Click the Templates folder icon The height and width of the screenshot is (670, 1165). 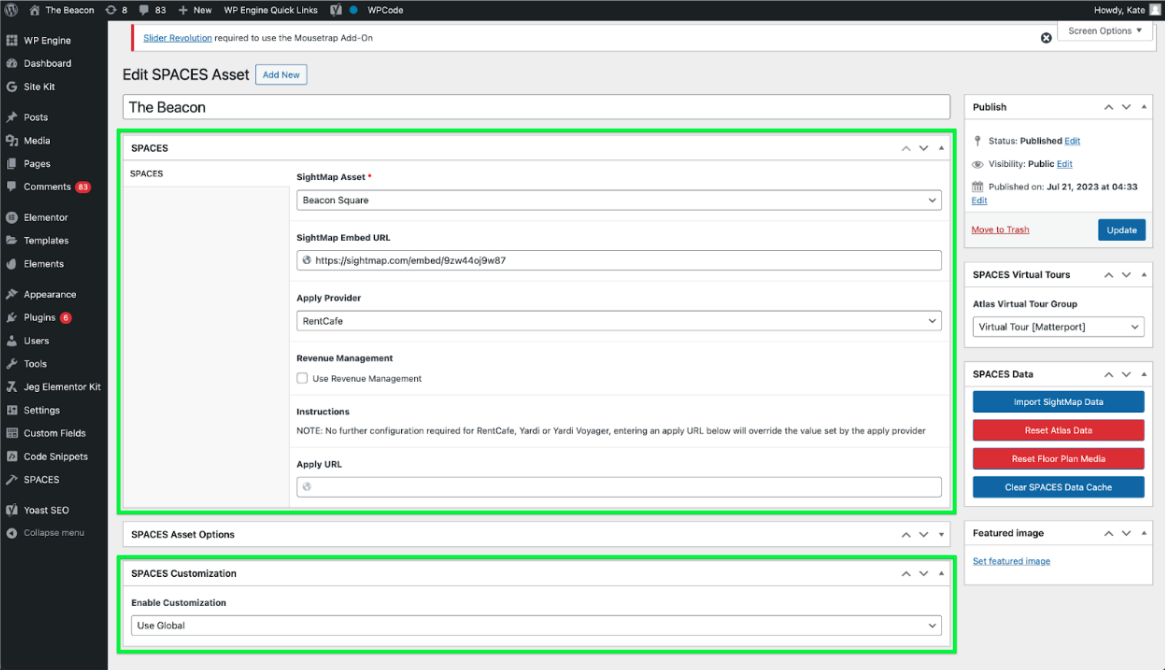pos(12,240)
